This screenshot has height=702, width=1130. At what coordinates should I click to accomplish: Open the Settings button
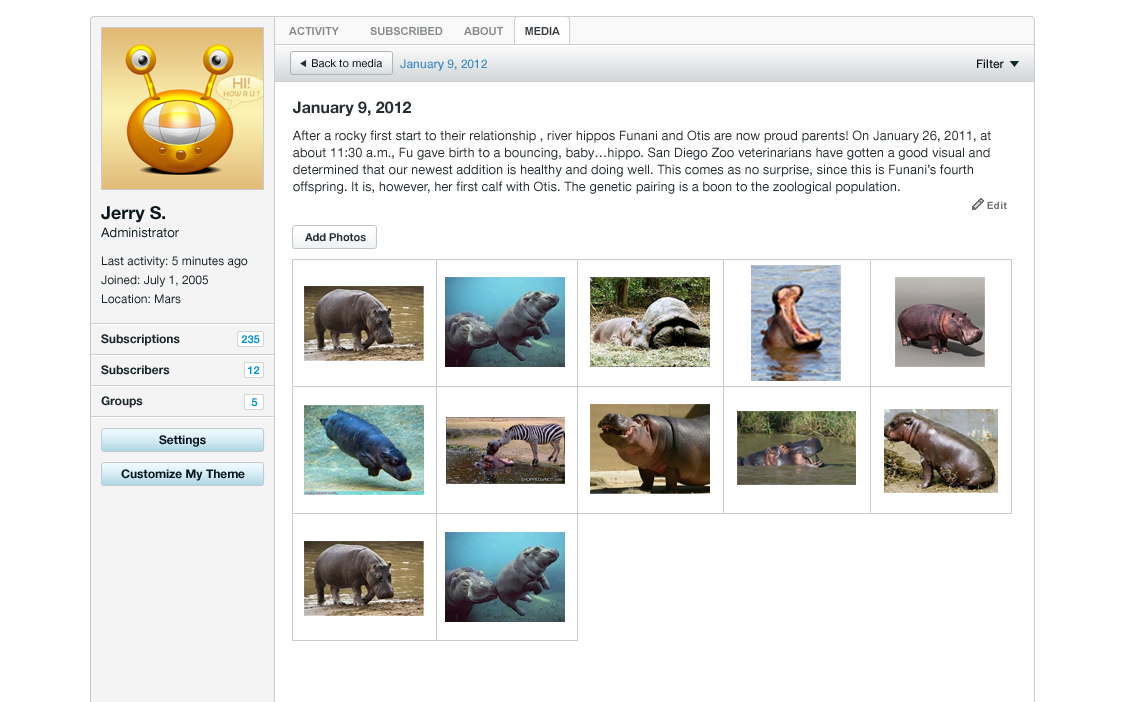pos(182,440)
